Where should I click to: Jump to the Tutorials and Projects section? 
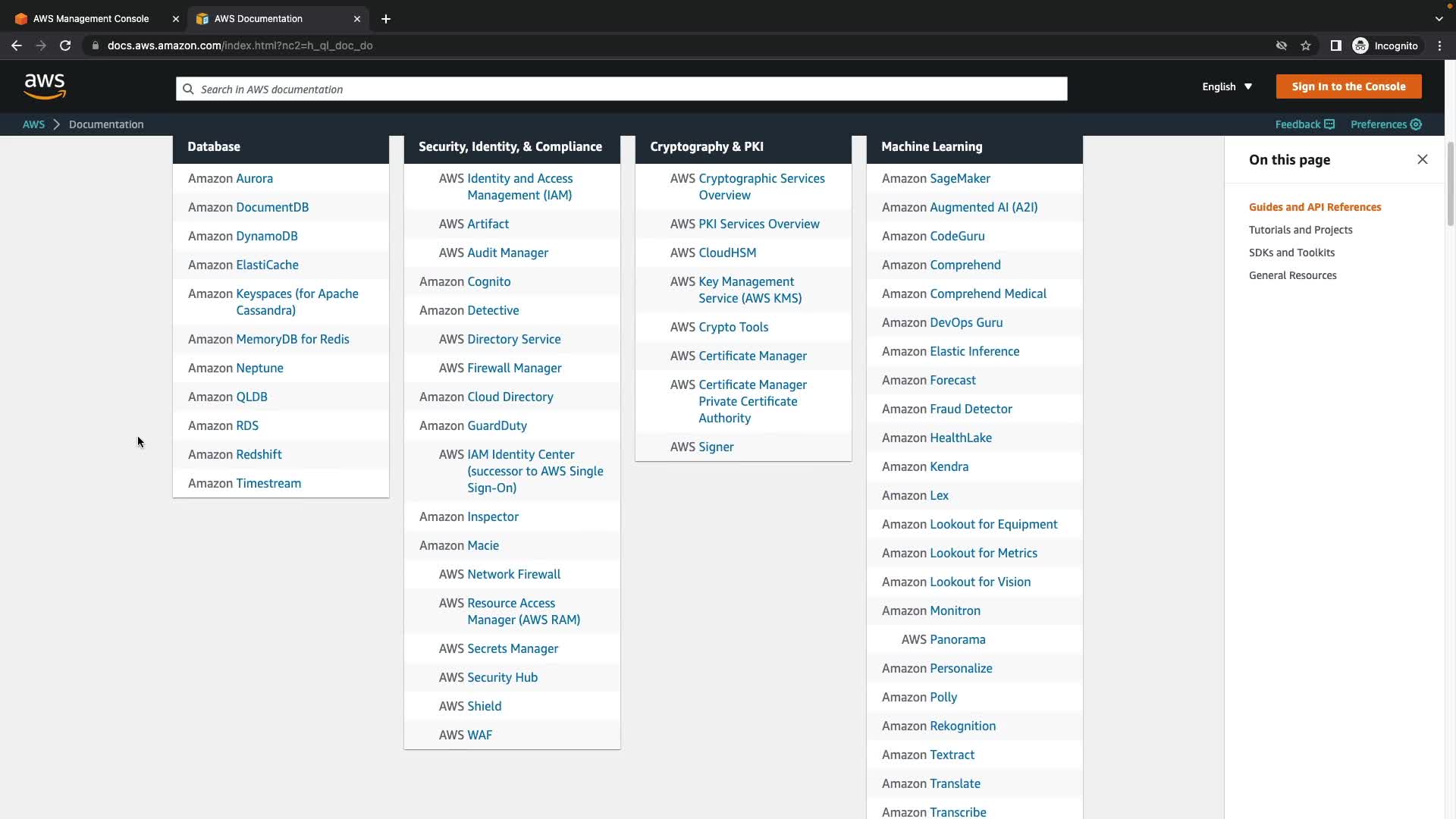click(1300, 230)
